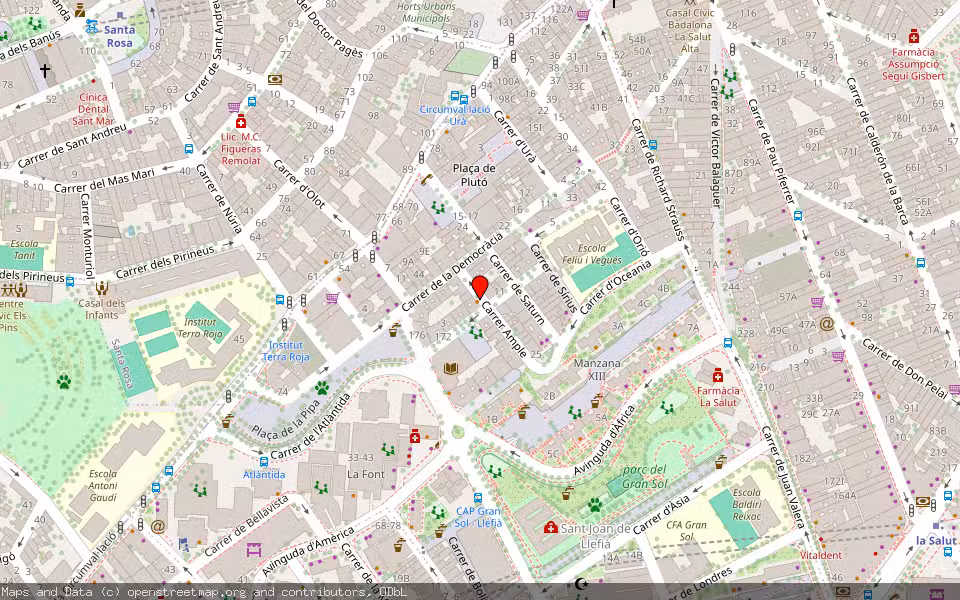This screenshot has width=960, height=600.
Task: Select the la Salut station label
Action: [x=936, y=540]
